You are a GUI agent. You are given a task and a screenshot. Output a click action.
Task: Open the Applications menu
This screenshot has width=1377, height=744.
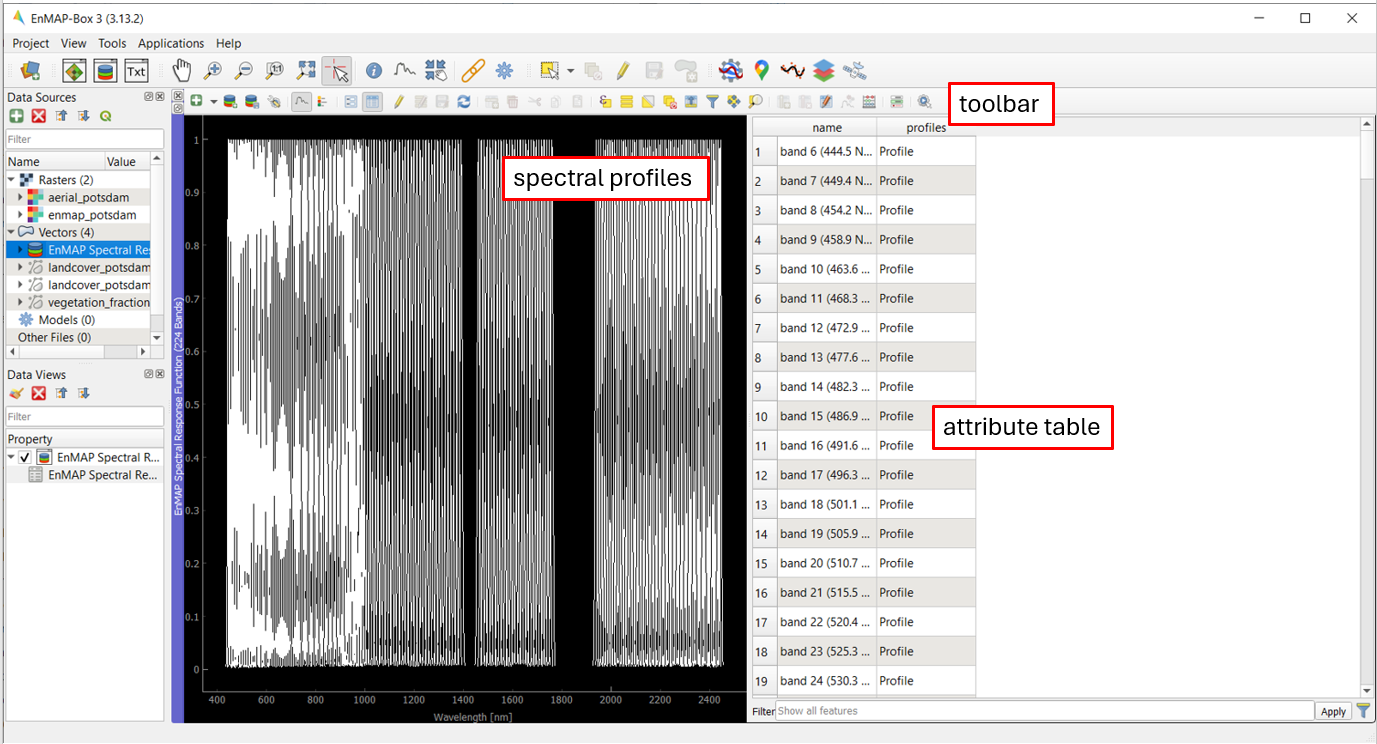coord(171,43)
